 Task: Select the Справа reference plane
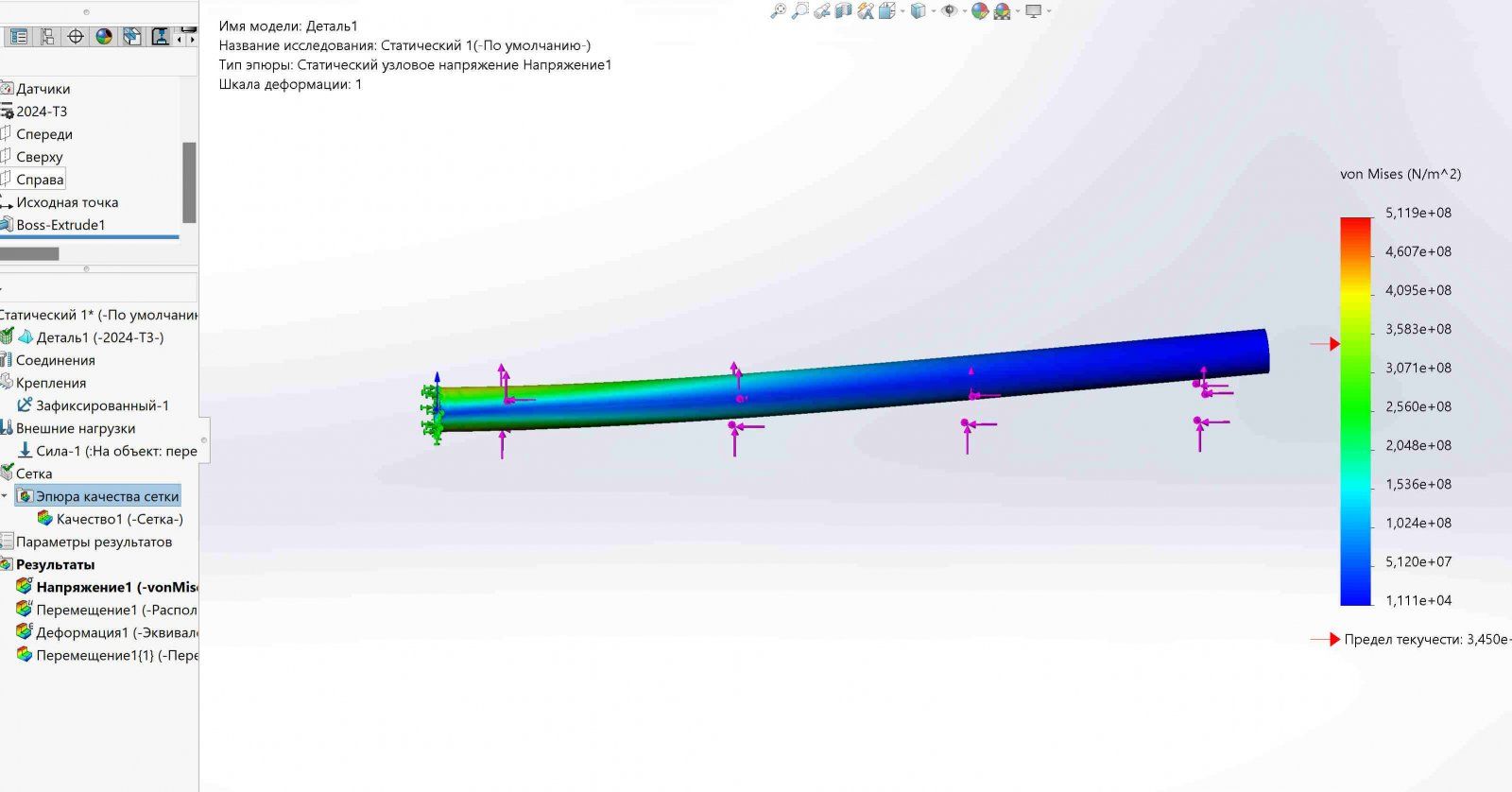[40, 180]
